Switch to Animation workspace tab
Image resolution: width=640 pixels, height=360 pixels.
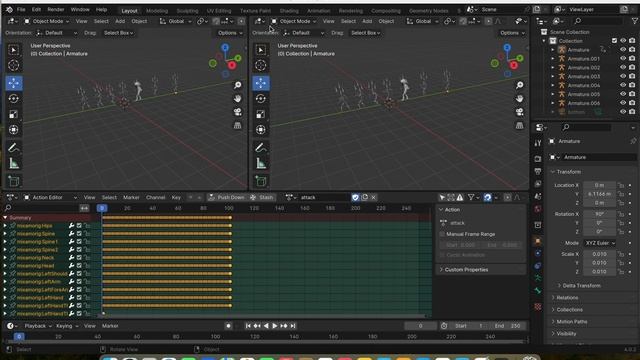pyautogui.click(x=318, y=11)
